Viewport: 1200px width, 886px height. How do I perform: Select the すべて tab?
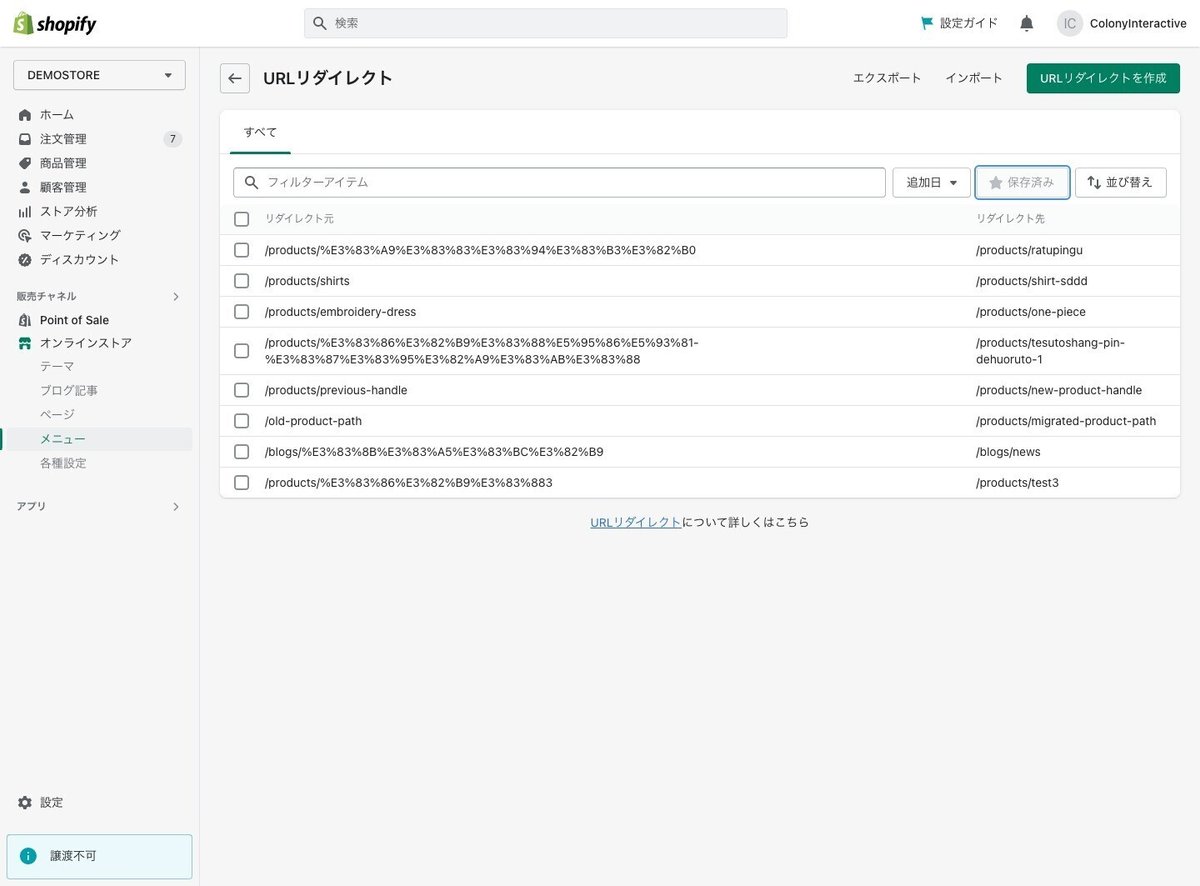coord(260,132)
